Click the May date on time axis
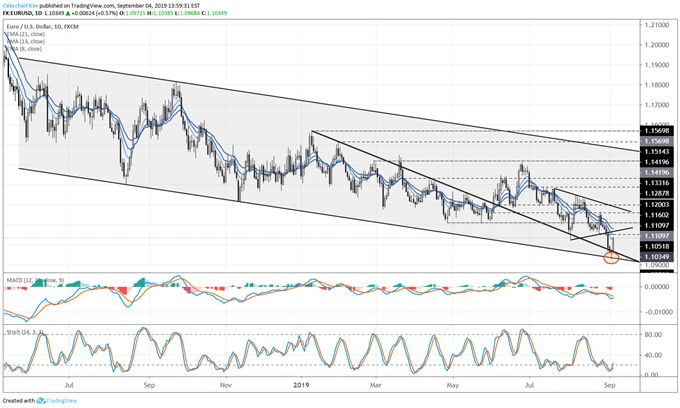Viewport: 680px width, 408px height. click(452, 385)
